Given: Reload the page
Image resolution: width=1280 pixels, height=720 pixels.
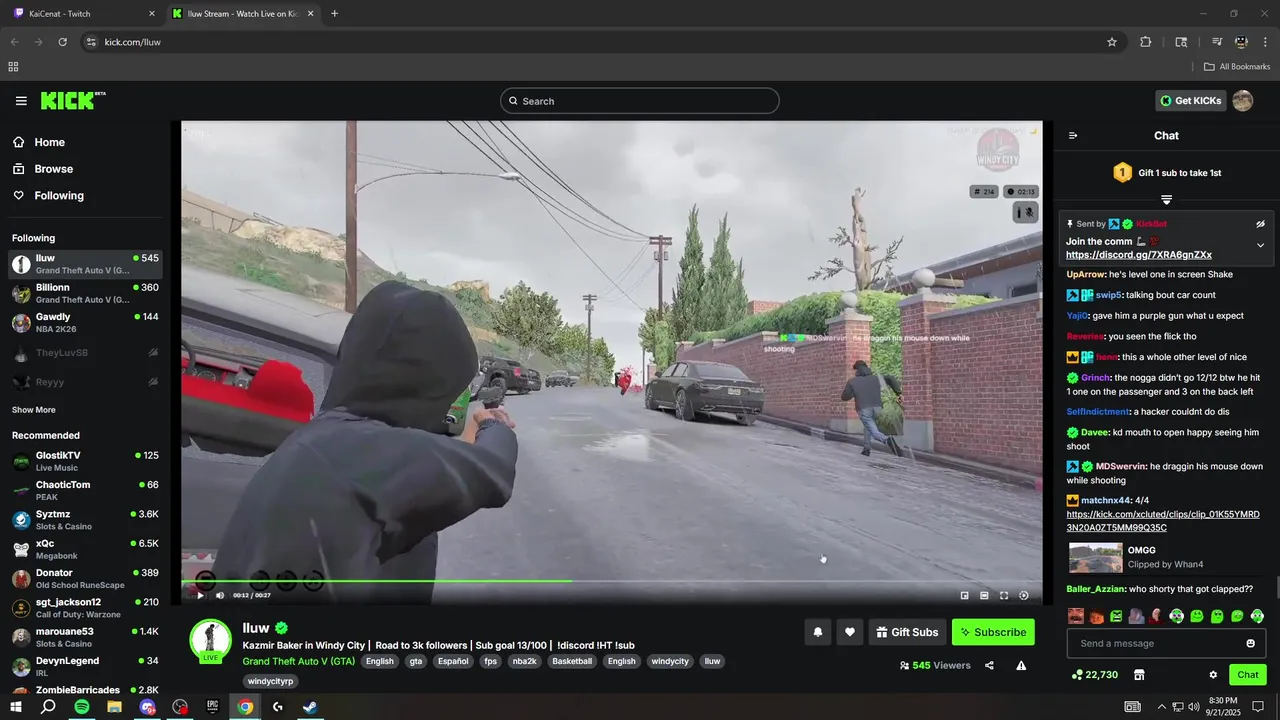Looking at the screenshot, I should (62, 42).
